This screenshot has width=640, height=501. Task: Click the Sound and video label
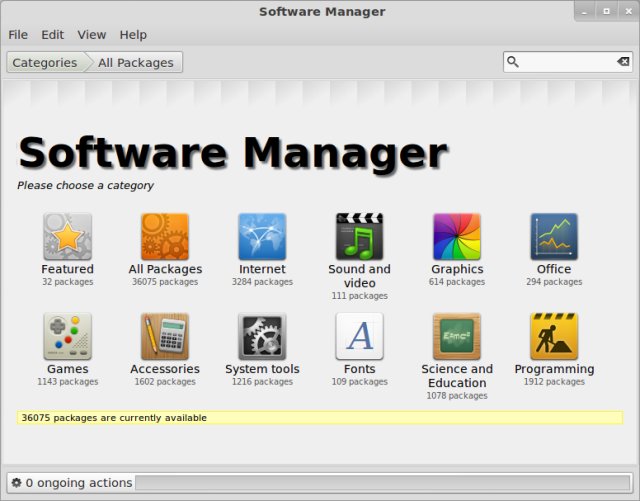[x=359, y=276]
